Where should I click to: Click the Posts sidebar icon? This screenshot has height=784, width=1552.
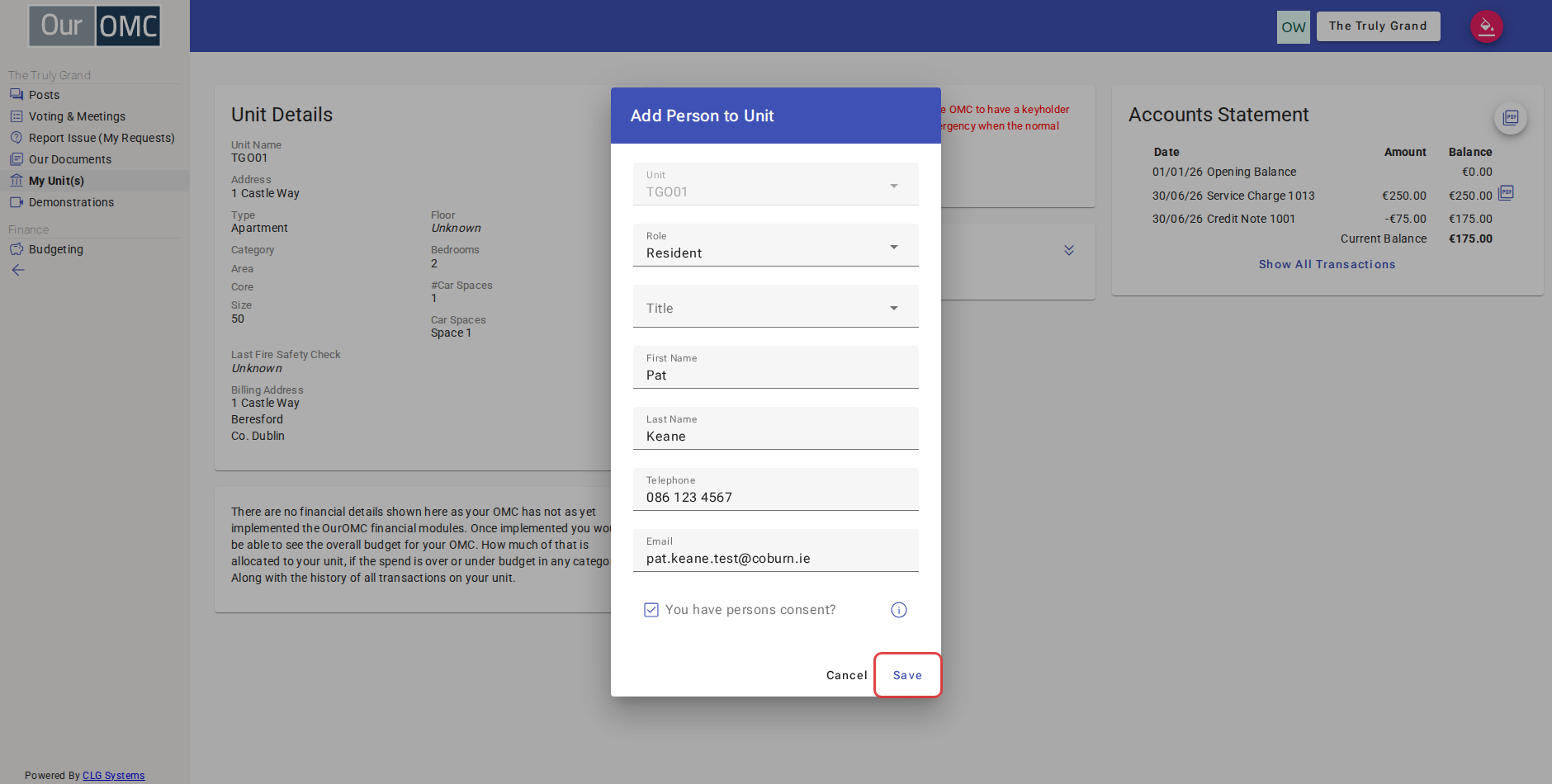pos(17,95)
